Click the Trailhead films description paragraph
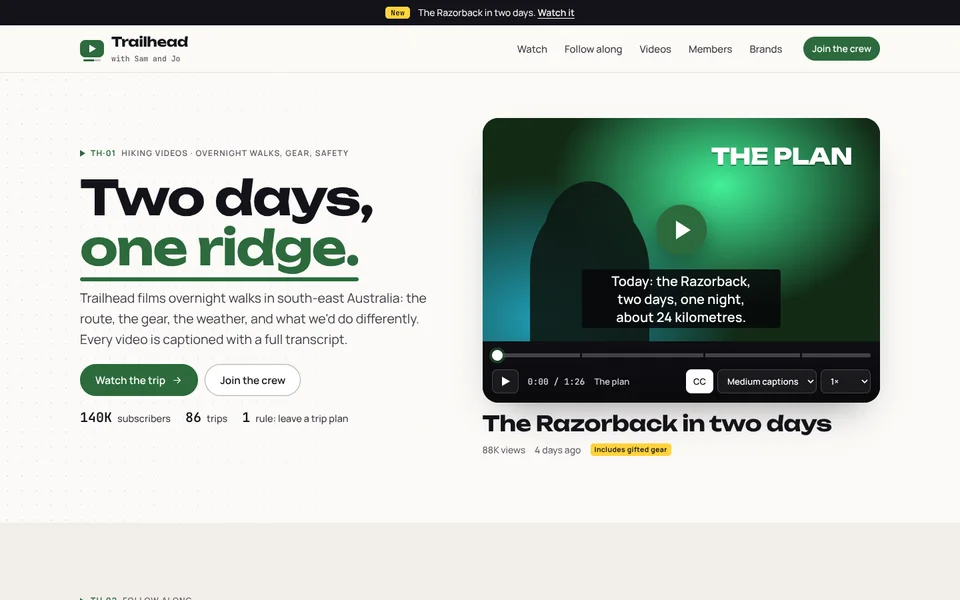Image resolution: width=960 pixels, height=600 pixels. 253,318
